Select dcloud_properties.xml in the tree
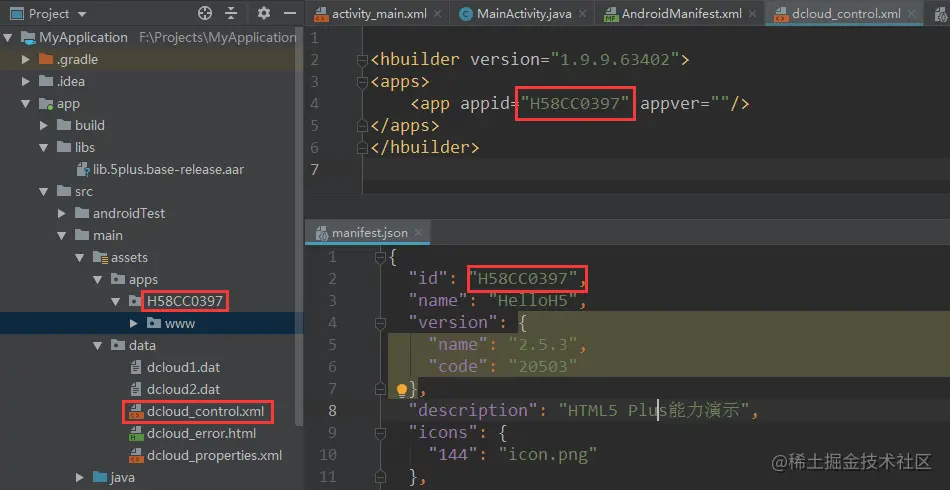Screen dimensions: 950x490 pyautogui.click(x=214, y=455)
